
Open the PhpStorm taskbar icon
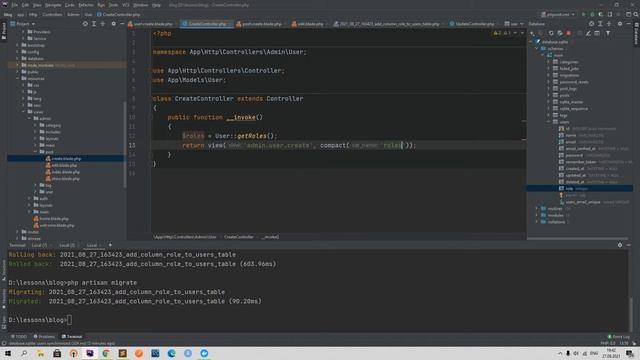(90, 353)
